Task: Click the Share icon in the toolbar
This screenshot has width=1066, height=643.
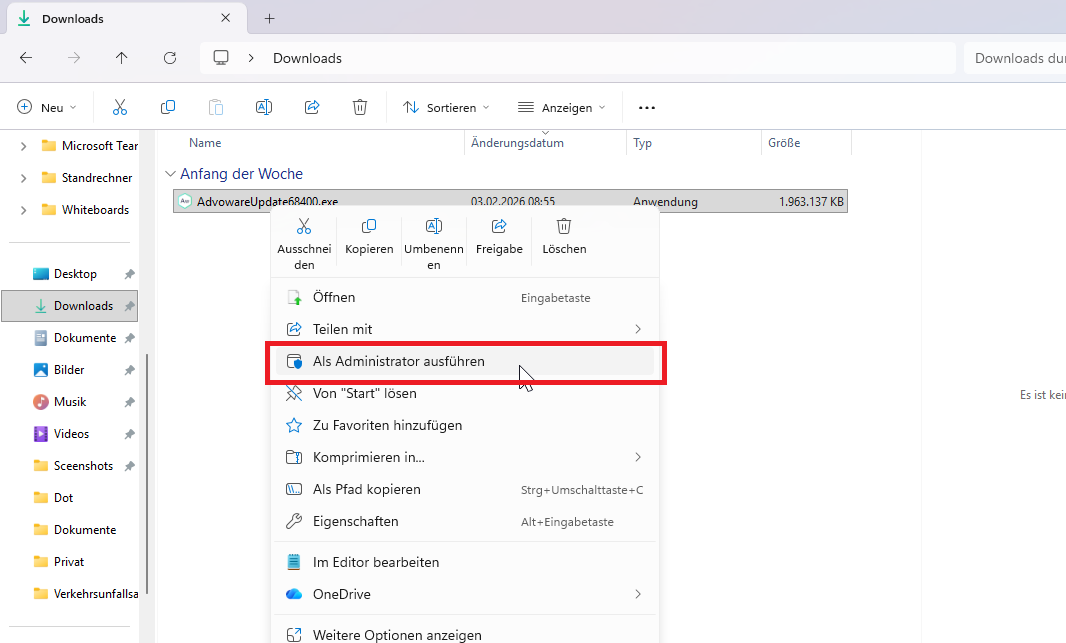Action: [312, 107]
